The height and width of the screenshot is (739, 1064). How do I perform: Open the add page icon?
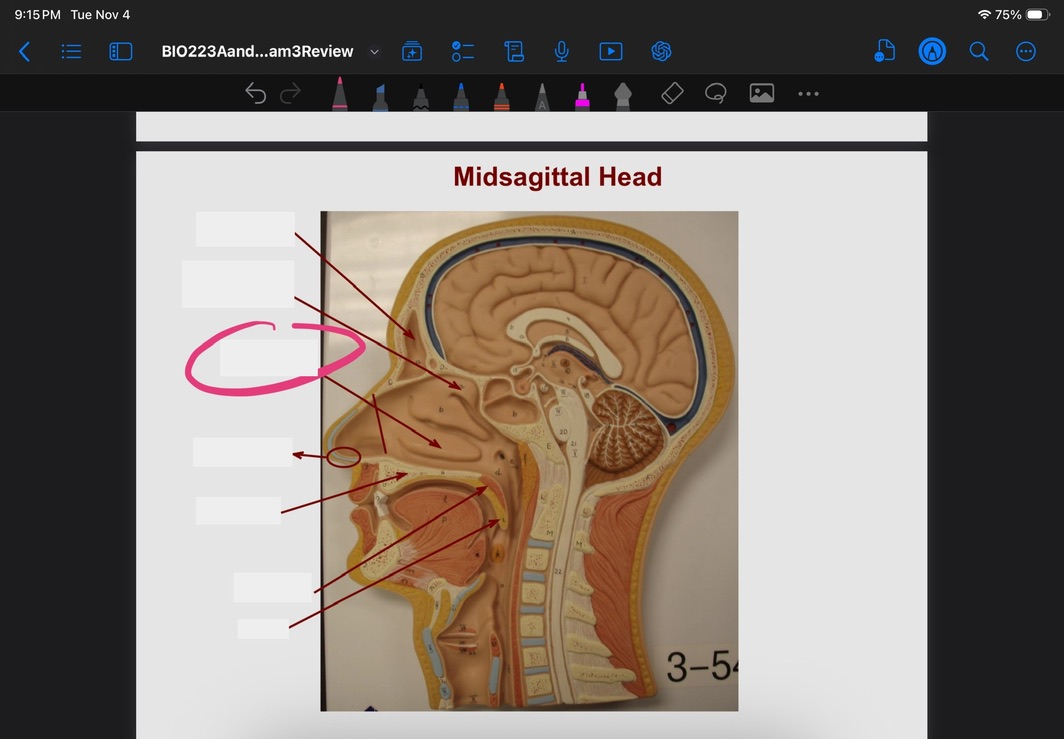[x=412, y=51]
